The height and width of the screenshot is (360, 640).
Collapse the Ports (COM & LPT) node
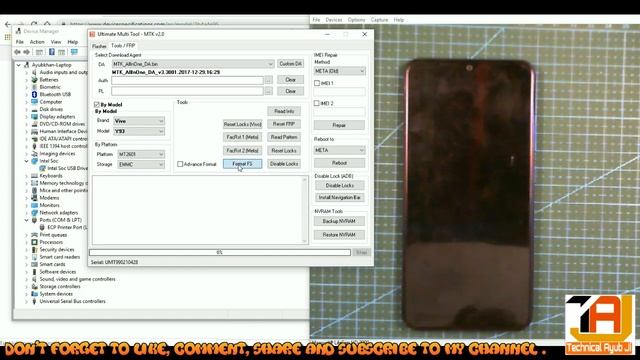(x=27, y=220)
